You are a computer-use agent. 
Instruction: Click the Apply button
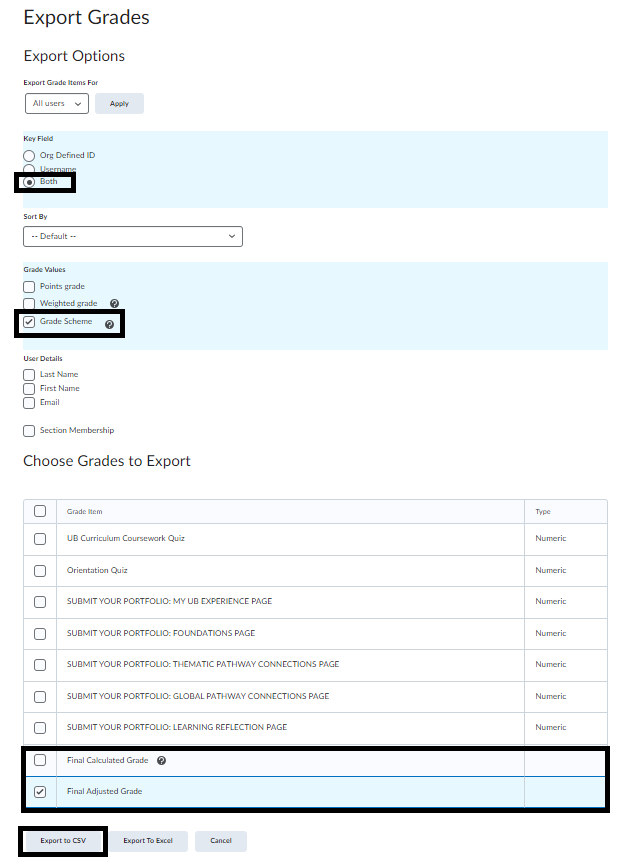tap(119, 103)
